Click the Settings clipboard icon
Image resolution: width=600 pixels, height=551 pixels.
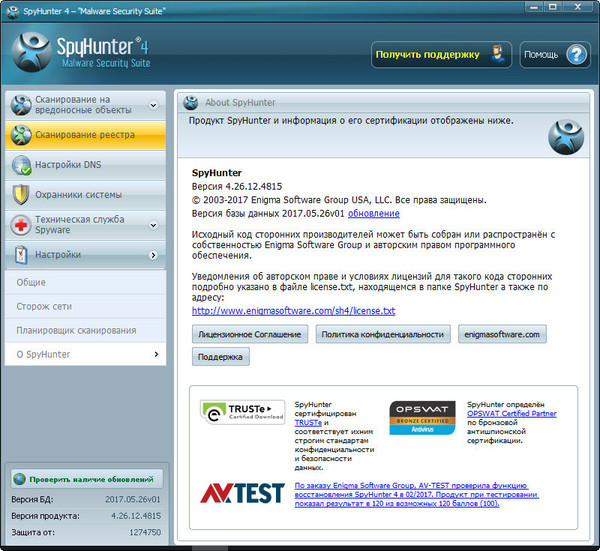21,255
